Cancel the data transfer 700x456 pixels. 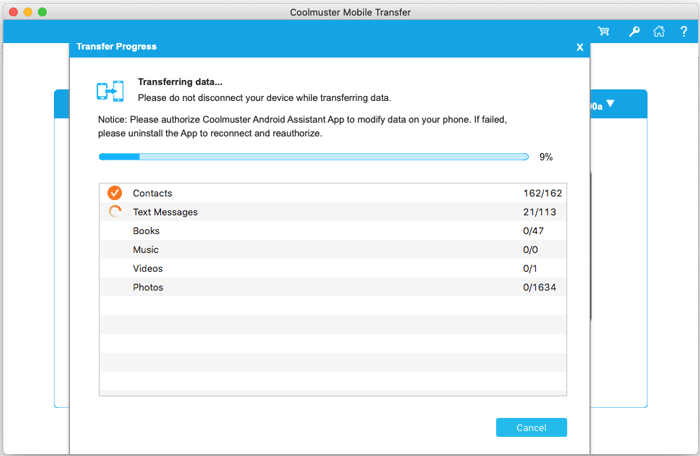[531, 427]
